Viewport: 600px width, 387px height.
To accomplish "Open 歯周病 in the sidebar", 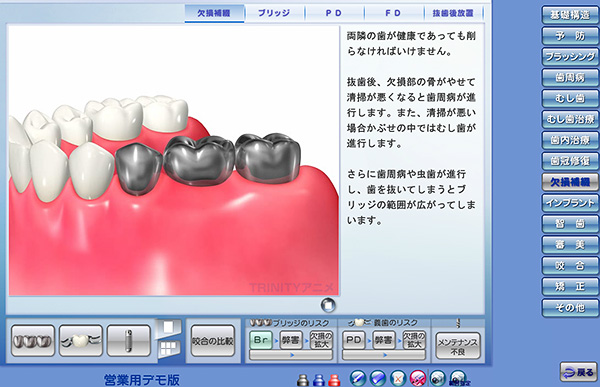I will (570, 78).
